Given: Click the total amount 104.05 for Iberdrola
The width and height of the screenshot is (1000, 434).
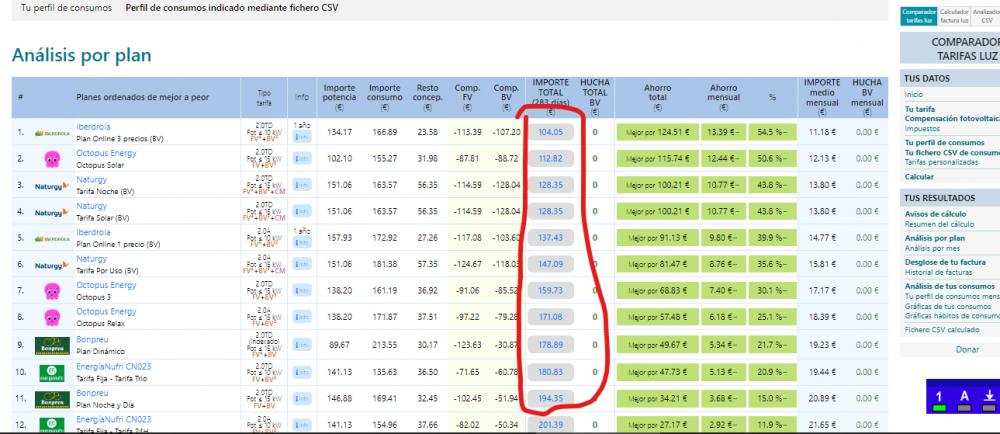Looking at the screenshot, I should point(550,133).
